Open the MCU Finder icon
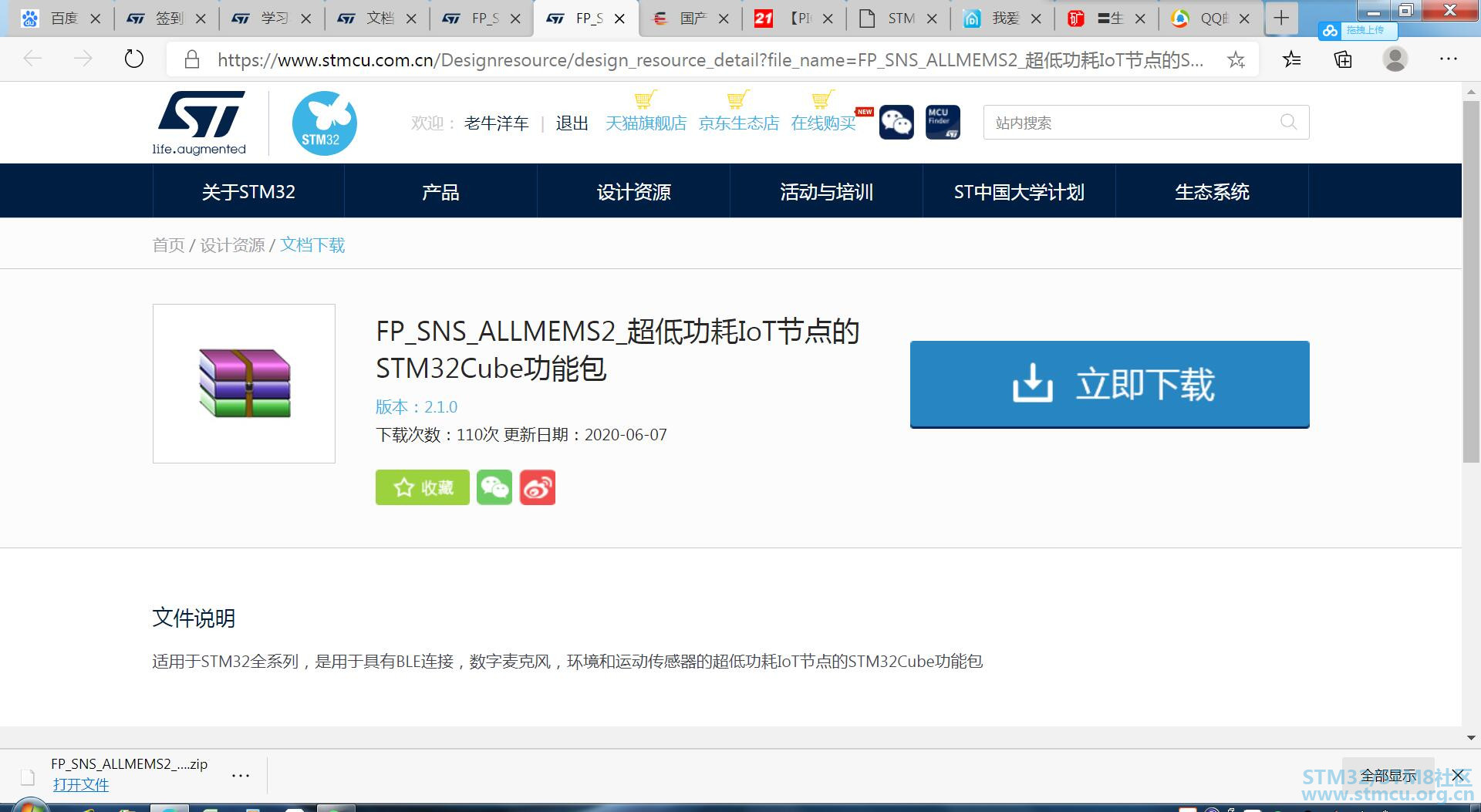This screenshot has width=1481, height=812. point(943,123)
